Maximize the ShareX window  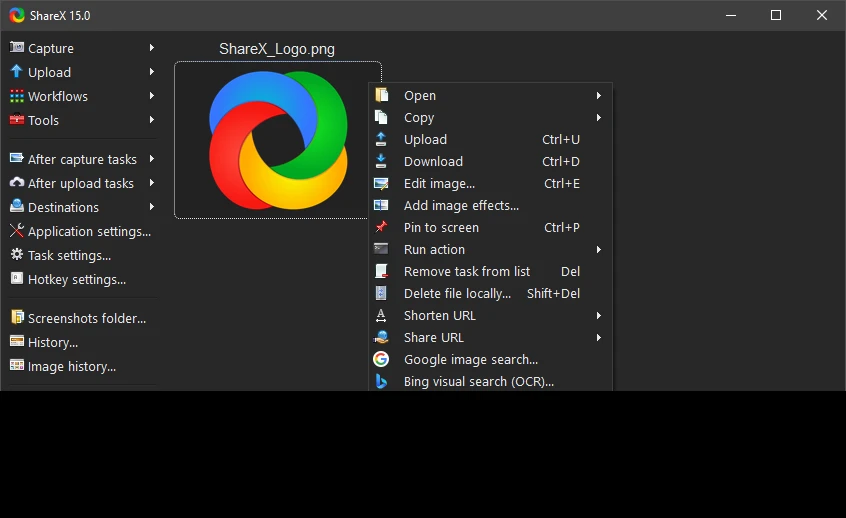(776, 15)
